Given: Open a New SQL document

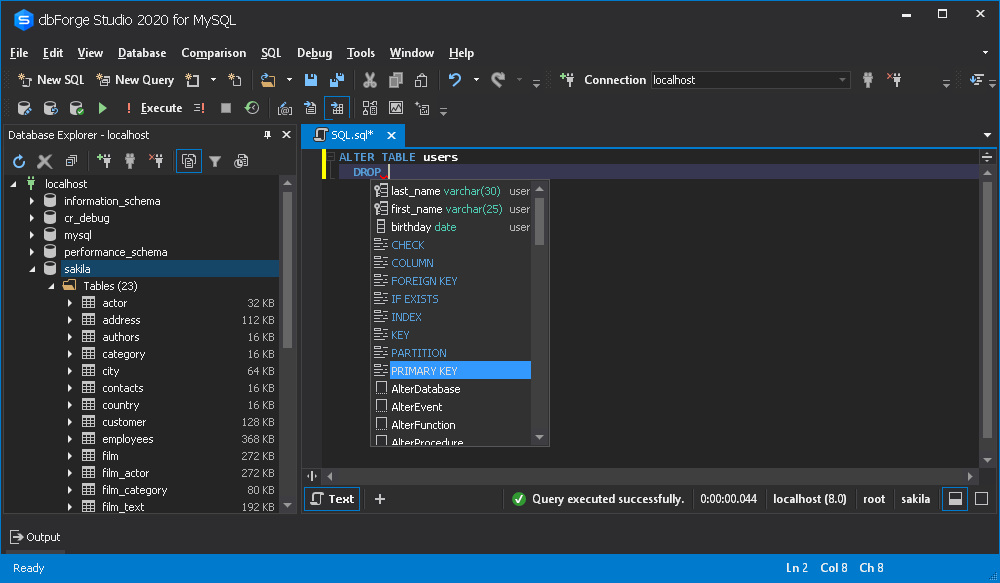Looking at the screenshot, I should click(x=50, y=79).
